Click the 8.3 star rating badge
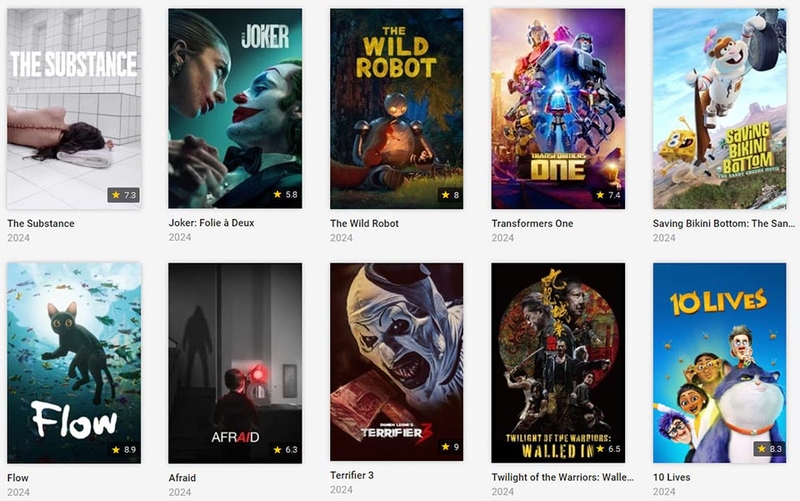The image size is (800, 501). click(769, 449)
